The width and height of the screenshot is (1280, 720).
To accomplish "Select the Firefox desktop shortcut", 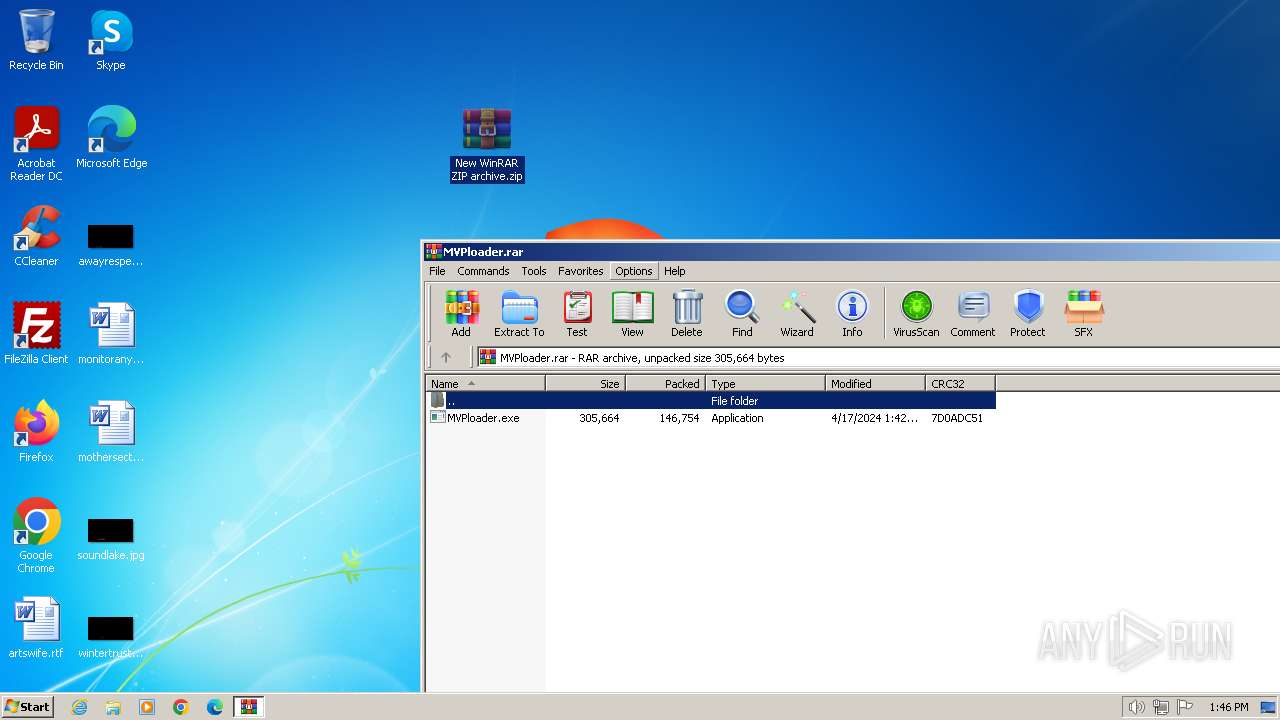I will pyautogui.click(x=36, y=432).
